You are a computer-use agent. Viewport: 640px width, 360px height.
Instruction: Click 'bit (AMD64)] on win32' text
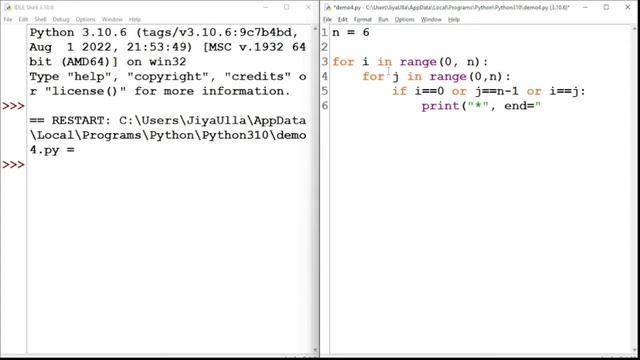click(108, 62)
